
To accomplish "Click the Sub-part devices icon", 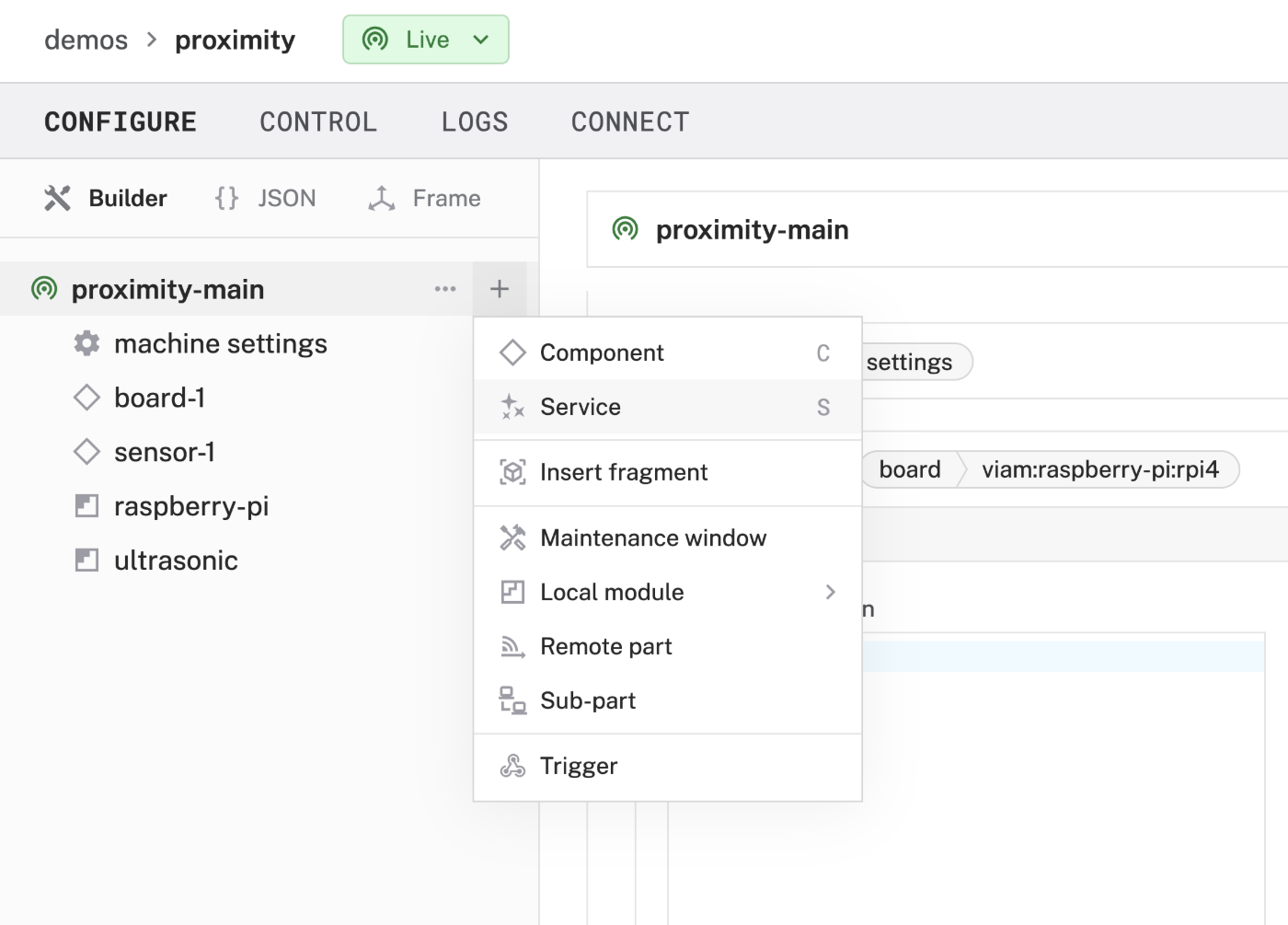I will click(x=512, y=700).
